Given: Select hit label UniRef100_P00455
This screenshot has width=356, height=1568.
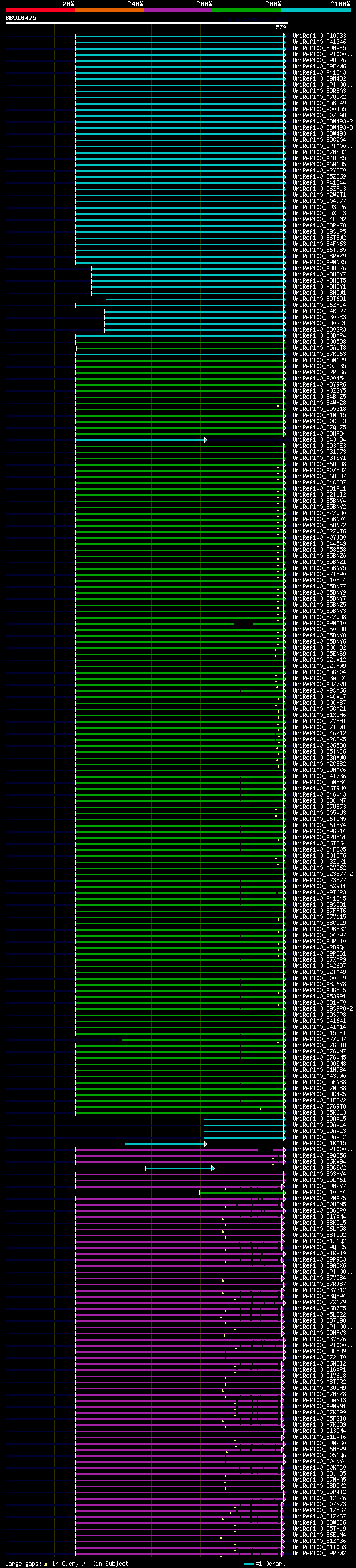Looking at the screenshot, I should pos(319,110).
